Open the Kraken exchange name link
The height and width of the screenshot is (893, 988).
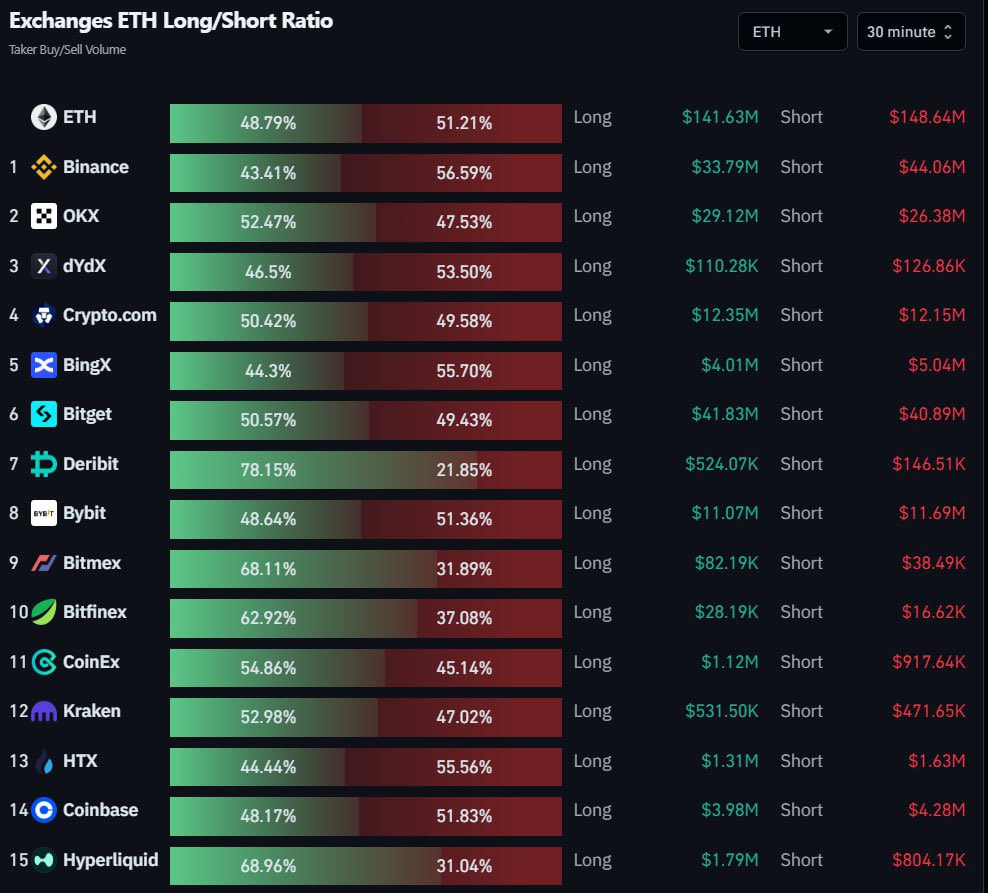[x=91, y=711]
